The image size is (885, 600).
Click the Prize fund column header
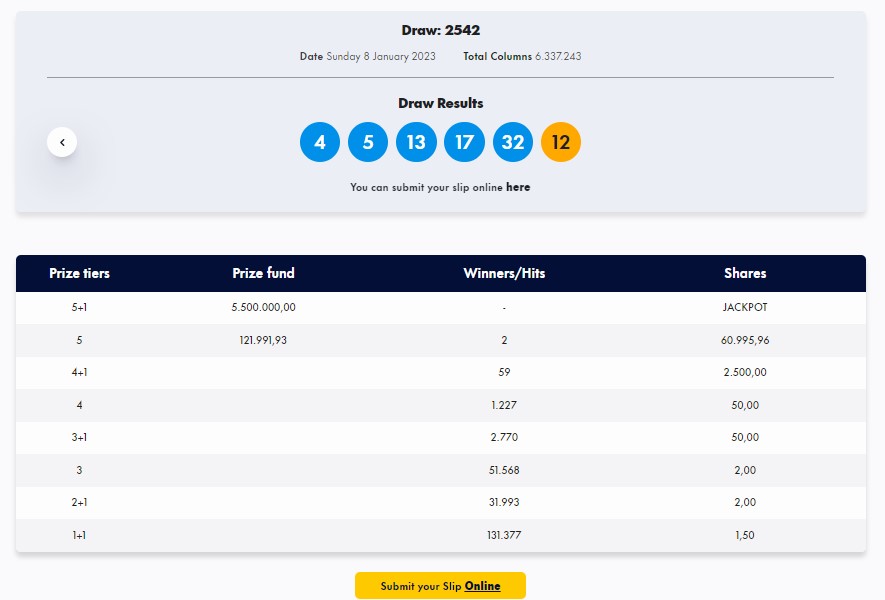pos(263,273)
